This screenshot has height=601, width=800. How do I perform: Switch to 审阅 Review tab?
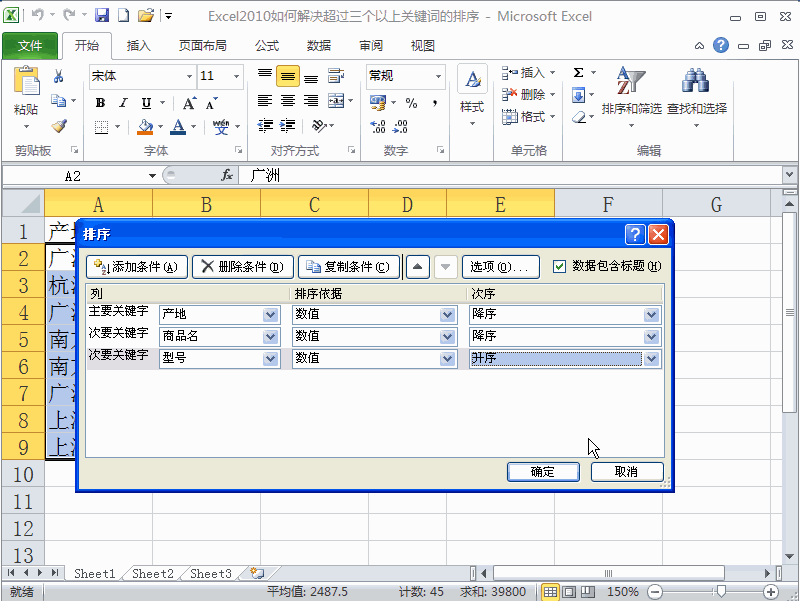click(x=371, y=46)
